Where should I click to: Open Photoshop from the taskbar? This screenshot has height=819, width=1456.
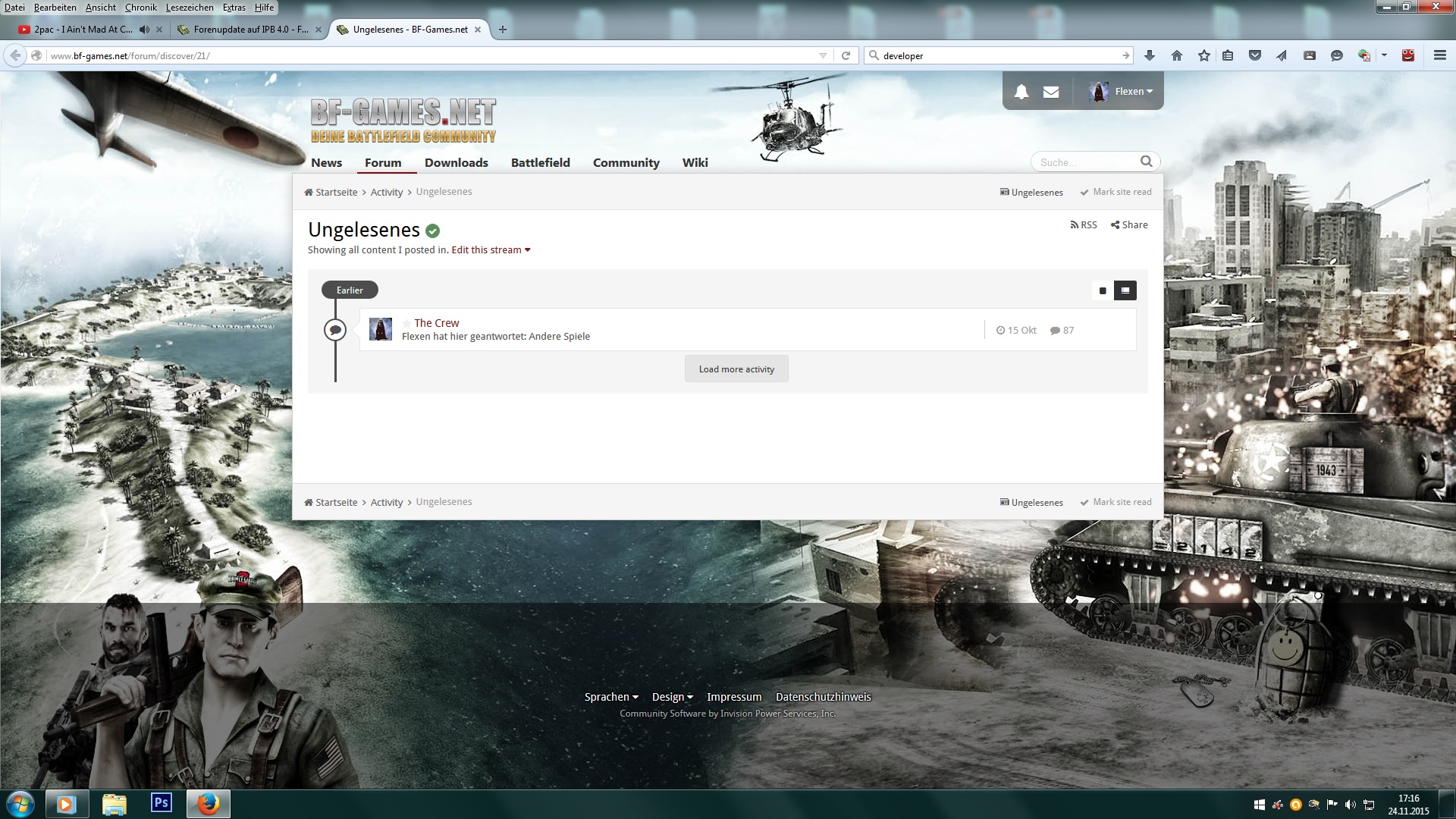162,803
